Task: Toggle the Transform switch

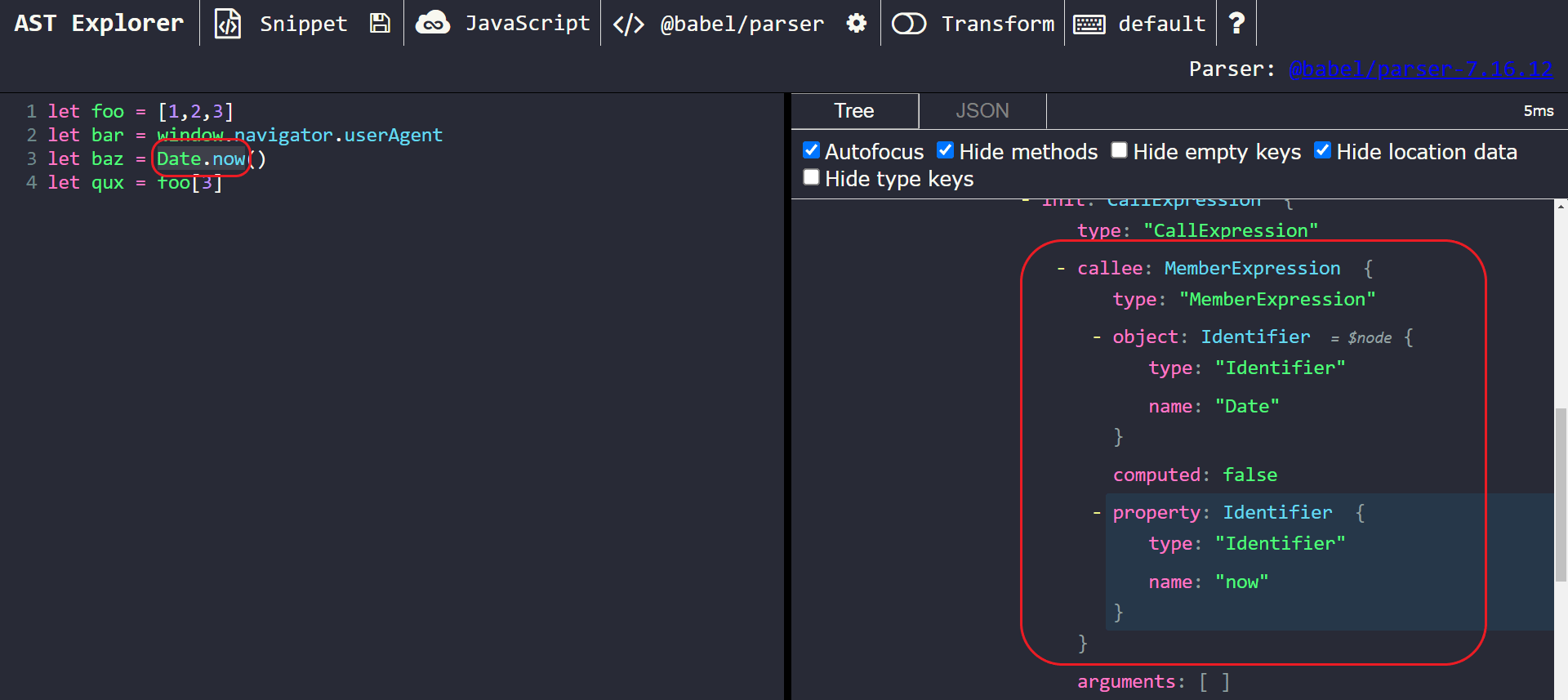Action: 909,24
